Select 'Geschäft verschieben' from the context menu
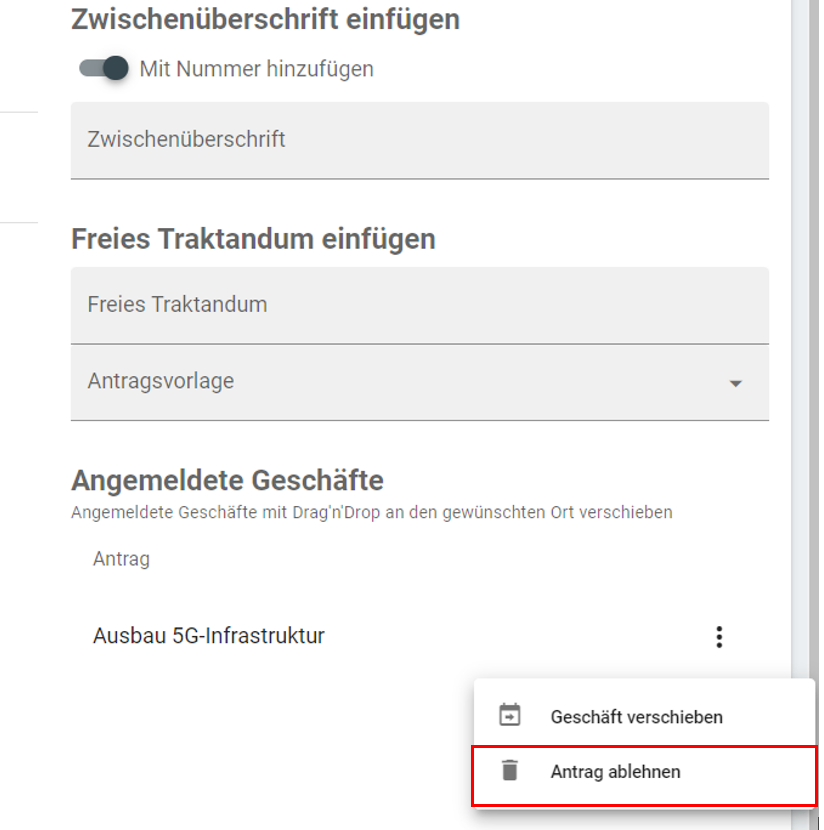 (636, 717)
